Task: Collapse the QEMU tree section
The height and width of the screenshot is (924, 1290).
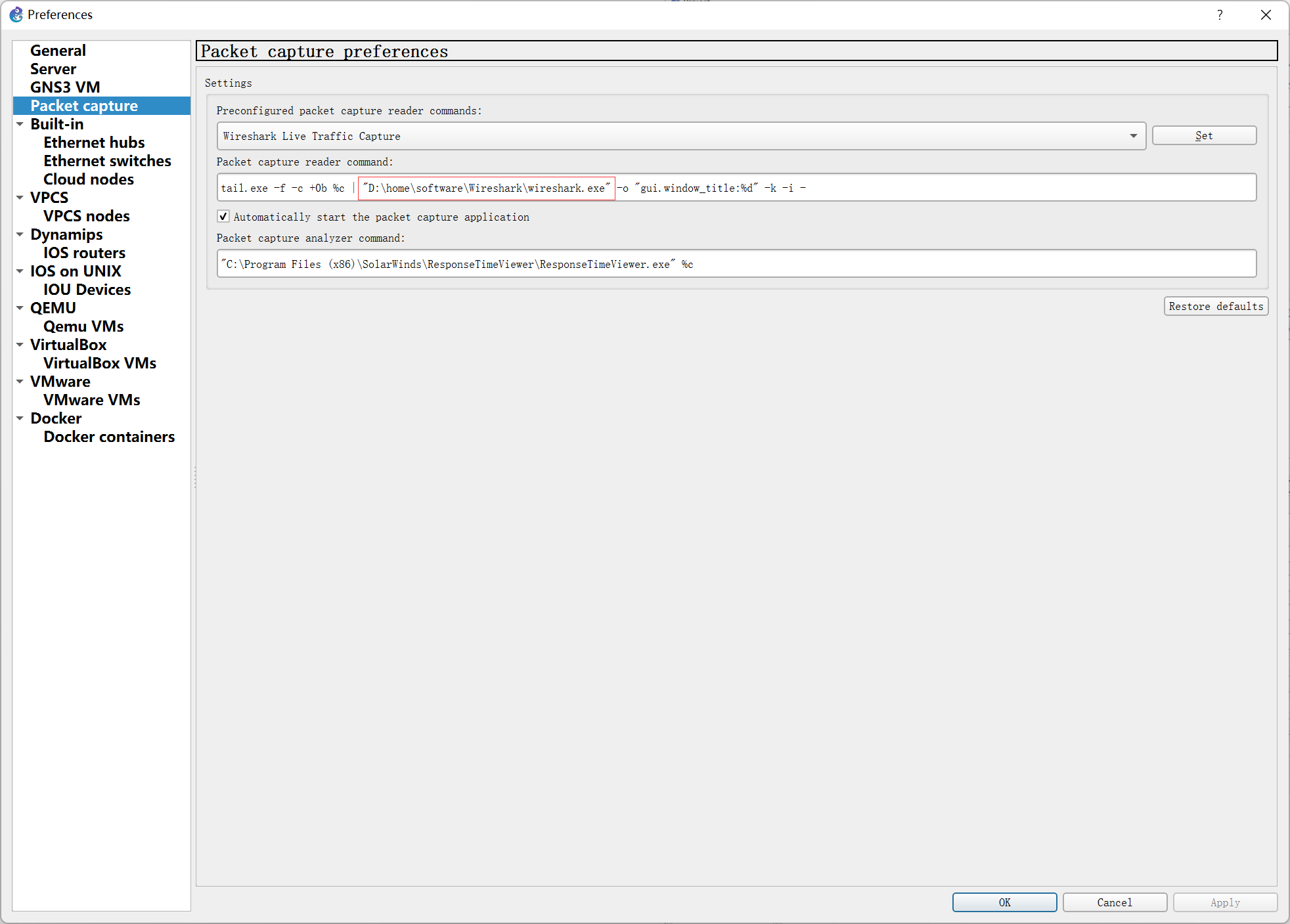Action: point(20,308)
